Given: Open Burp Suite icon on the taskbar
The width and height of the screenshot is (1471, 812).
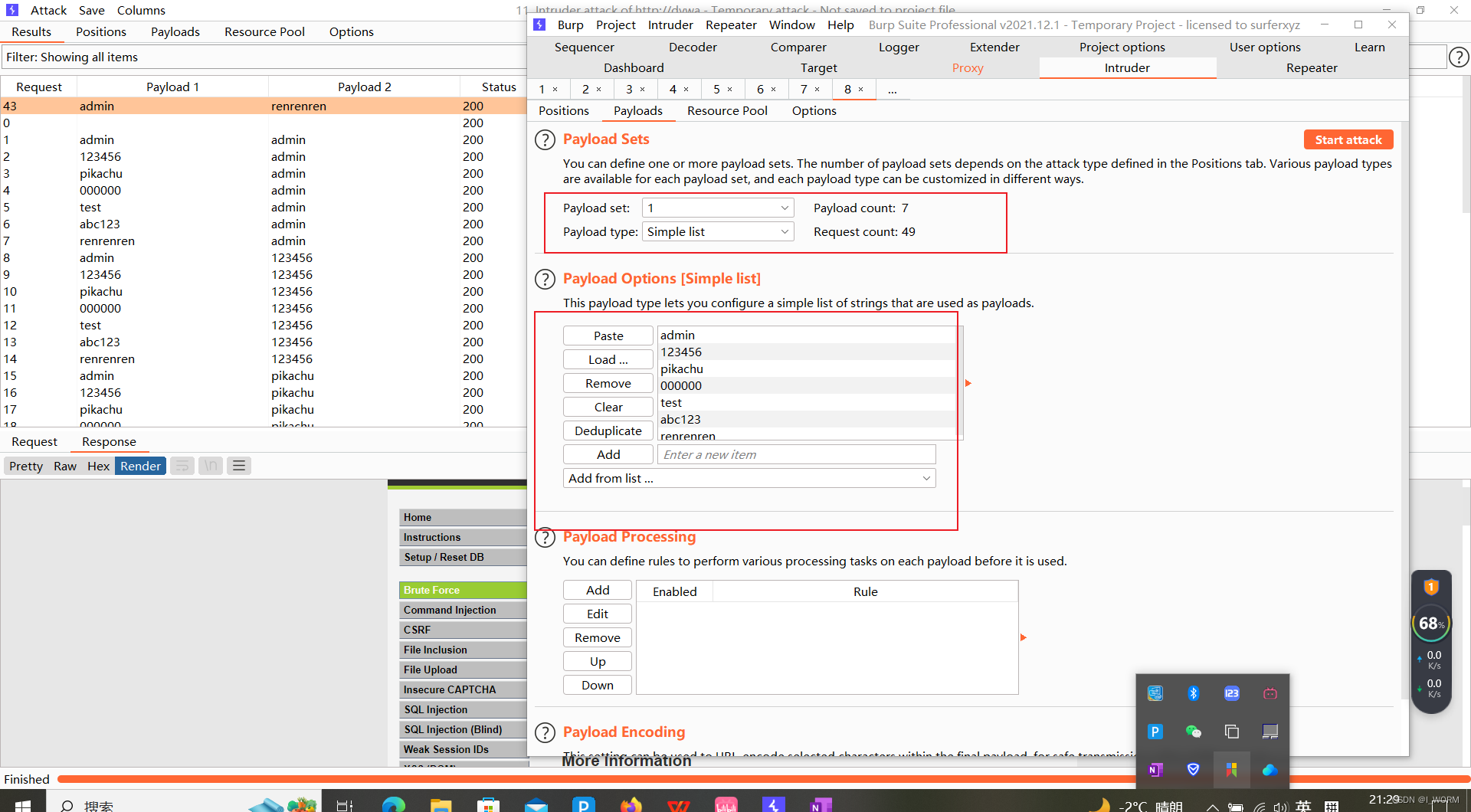Looking at the screenshot, I should [x=774, y=804].
